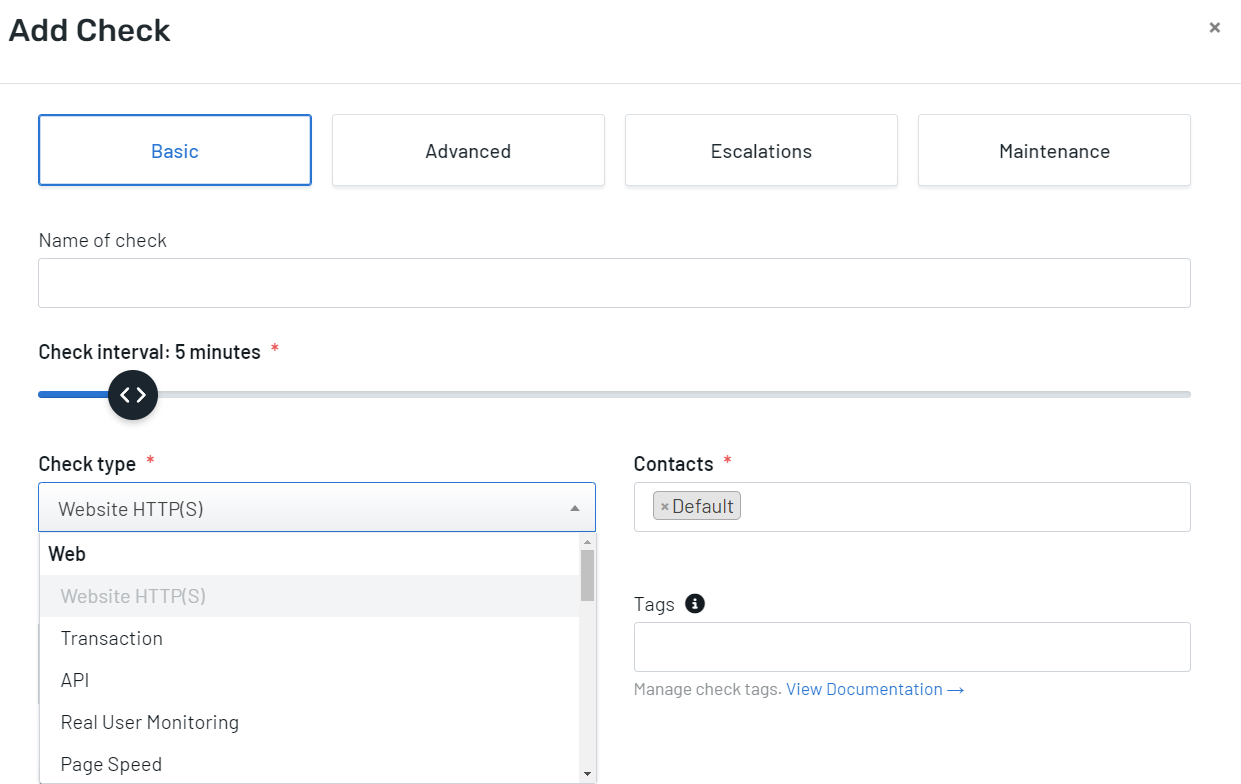The image size is (1241, 784).
Task: Select Transaction from the check type list
Action: 111,638
